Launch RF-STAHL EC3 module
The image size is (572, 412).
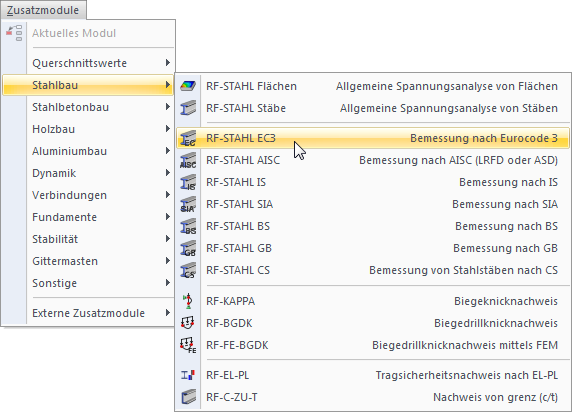(x=373, y=138)
